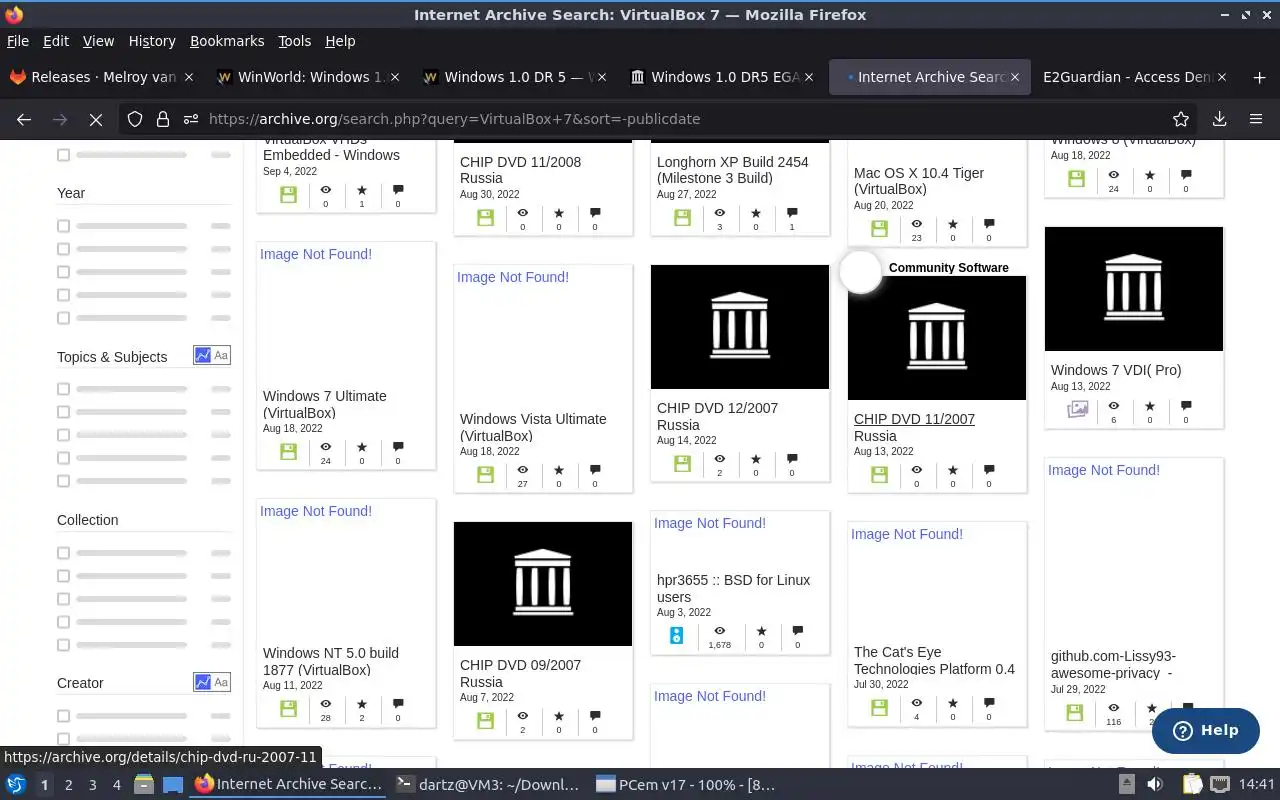Open the file manager from the taskbar
The width and height of the screenshot is (1280, 800).
143,785
